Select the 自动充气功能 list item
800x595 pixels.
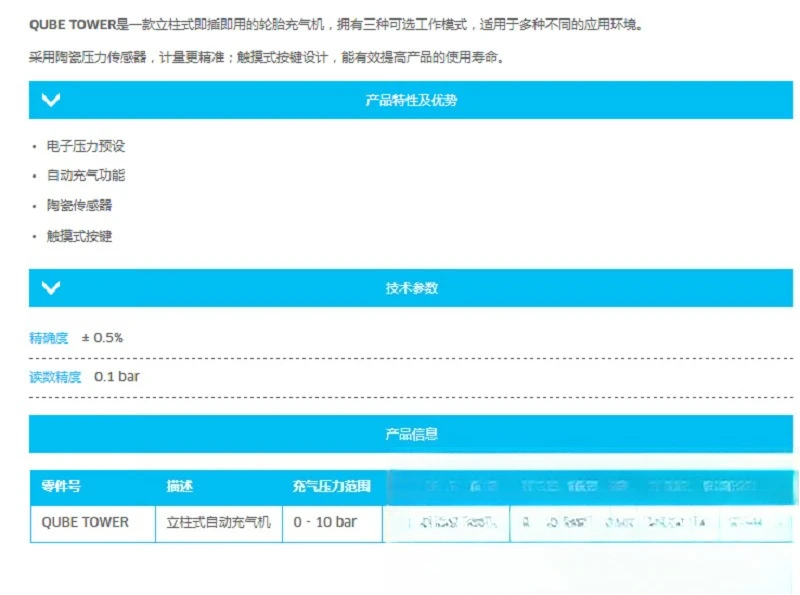click(x=86, y=176)
